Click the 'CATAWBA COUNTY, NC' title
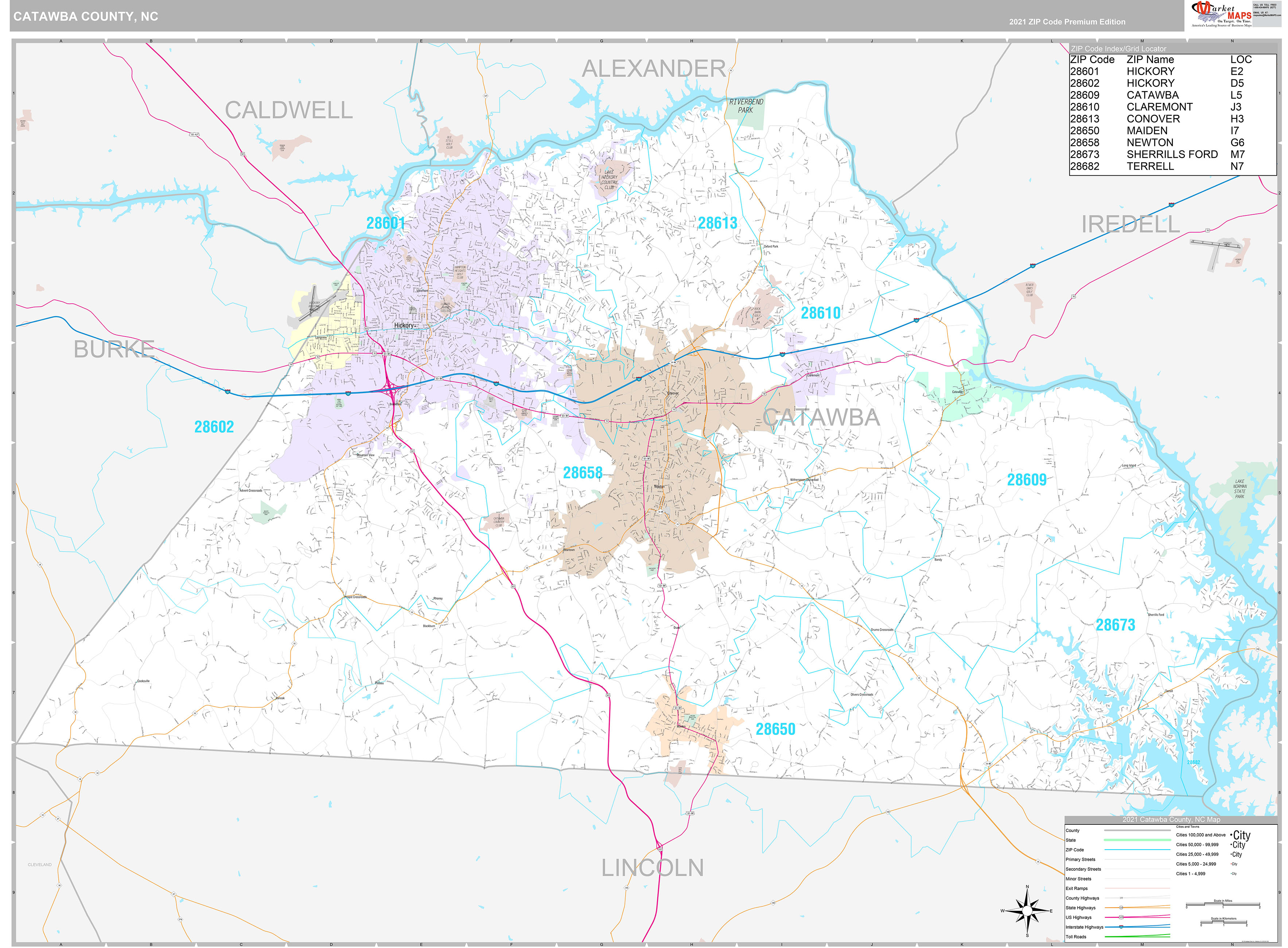The height and width of the screenshot is (948, 1288). pyautogui.click(x=85, y=17)
